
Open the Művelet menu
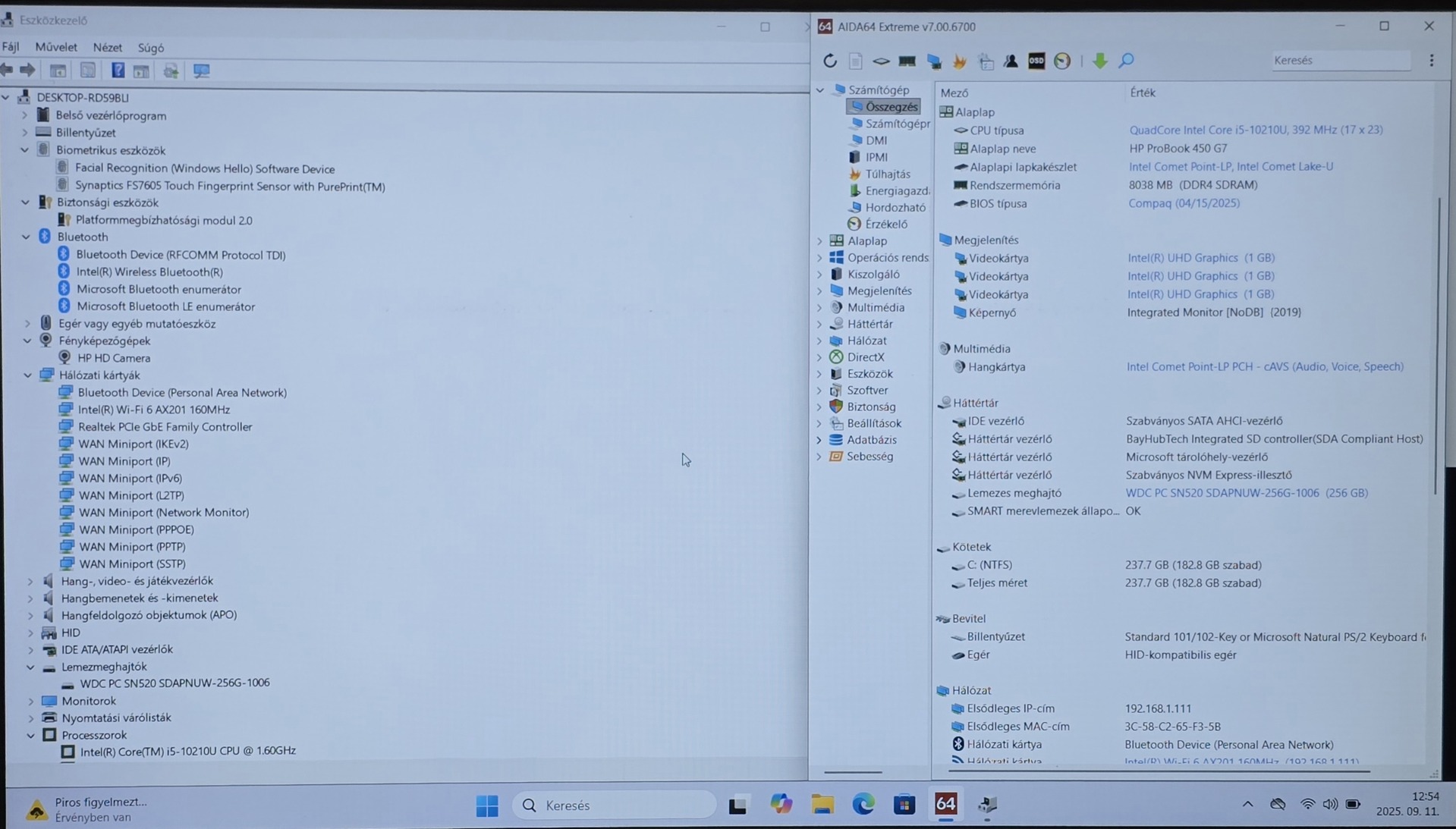click(56, 47)
